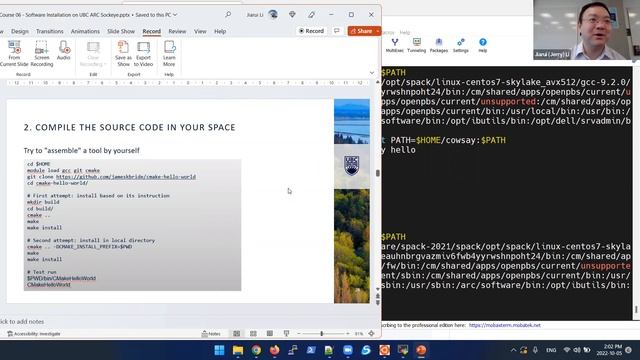Open PowerPoint taskbar icon
Image resolution: width=640 pixels, height=360 pixels.
tap(421, 350)
